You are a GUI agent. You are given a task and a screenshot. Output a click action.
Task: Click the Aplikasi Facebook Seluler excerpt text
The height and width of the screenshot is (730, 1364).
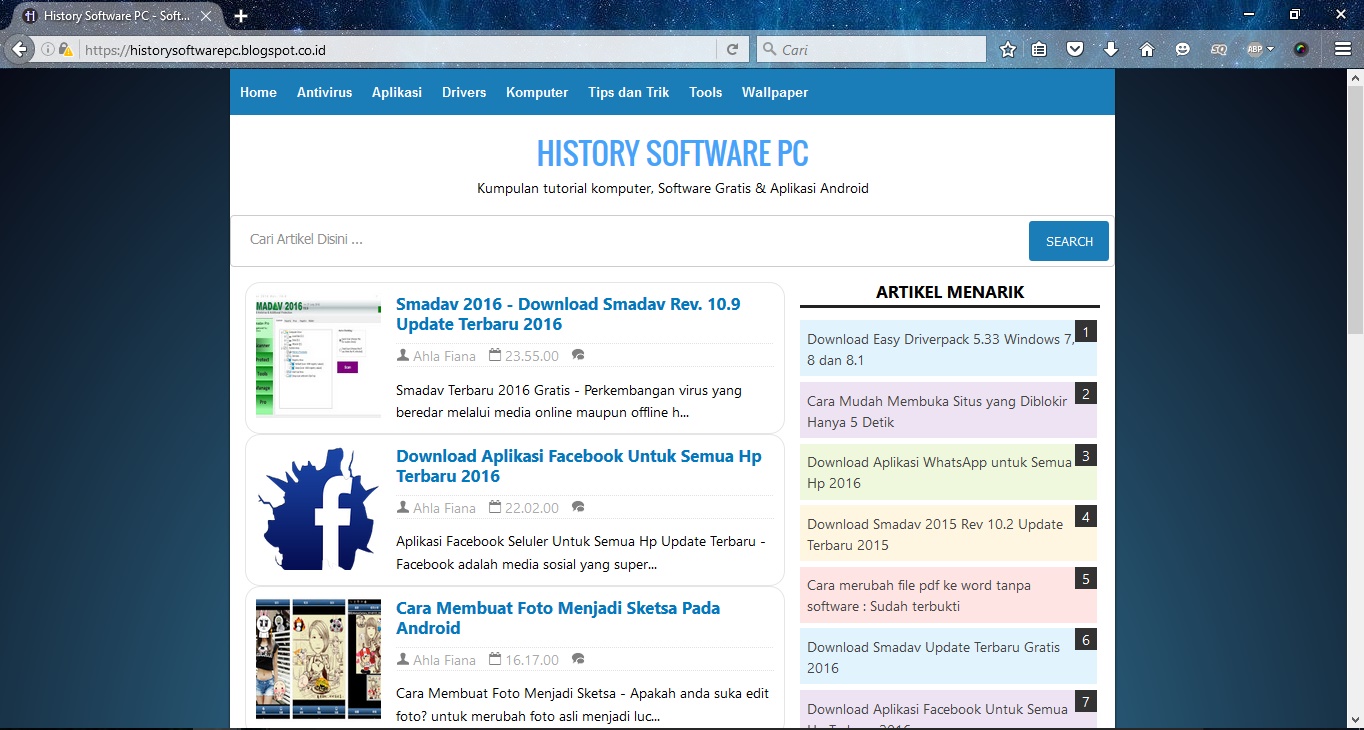click(x=581, y=553)
